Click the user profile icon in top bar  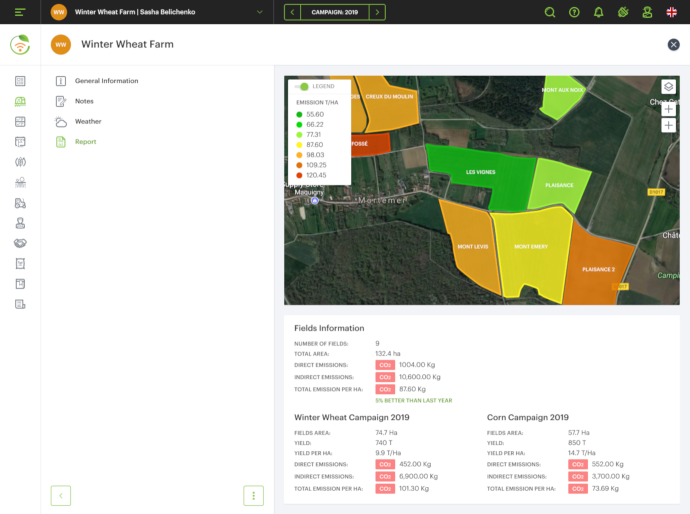647,12
